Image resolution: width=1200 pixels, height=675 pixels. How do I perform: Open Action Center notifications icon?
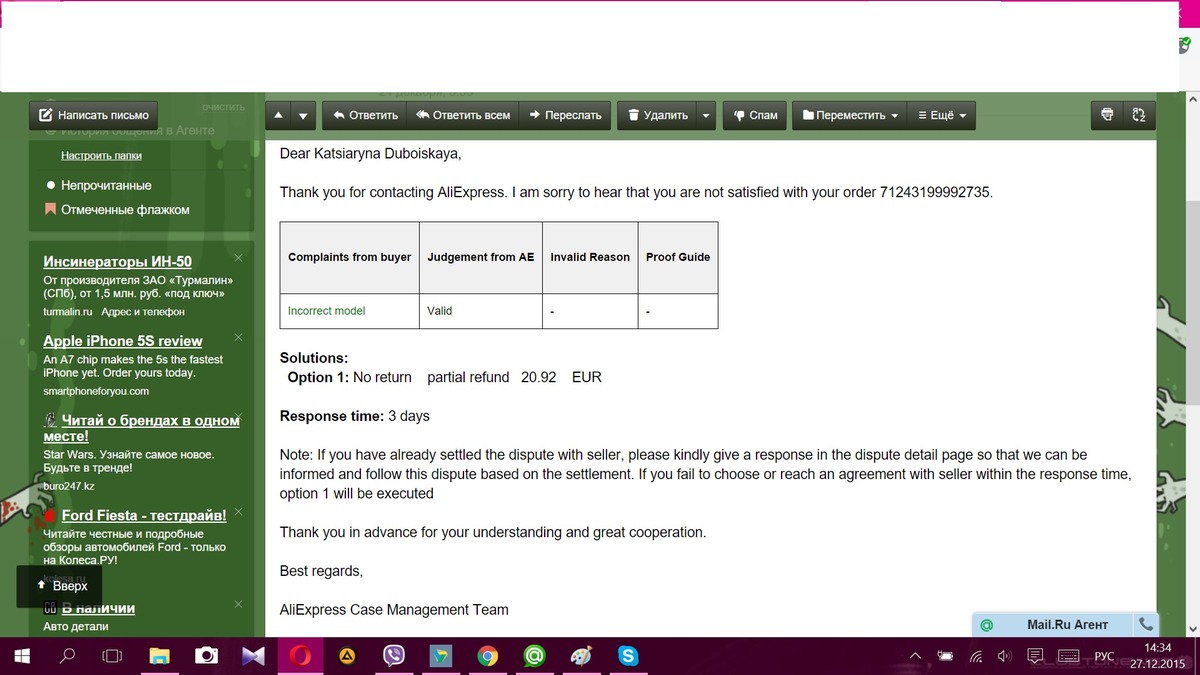pos(1035,656)
